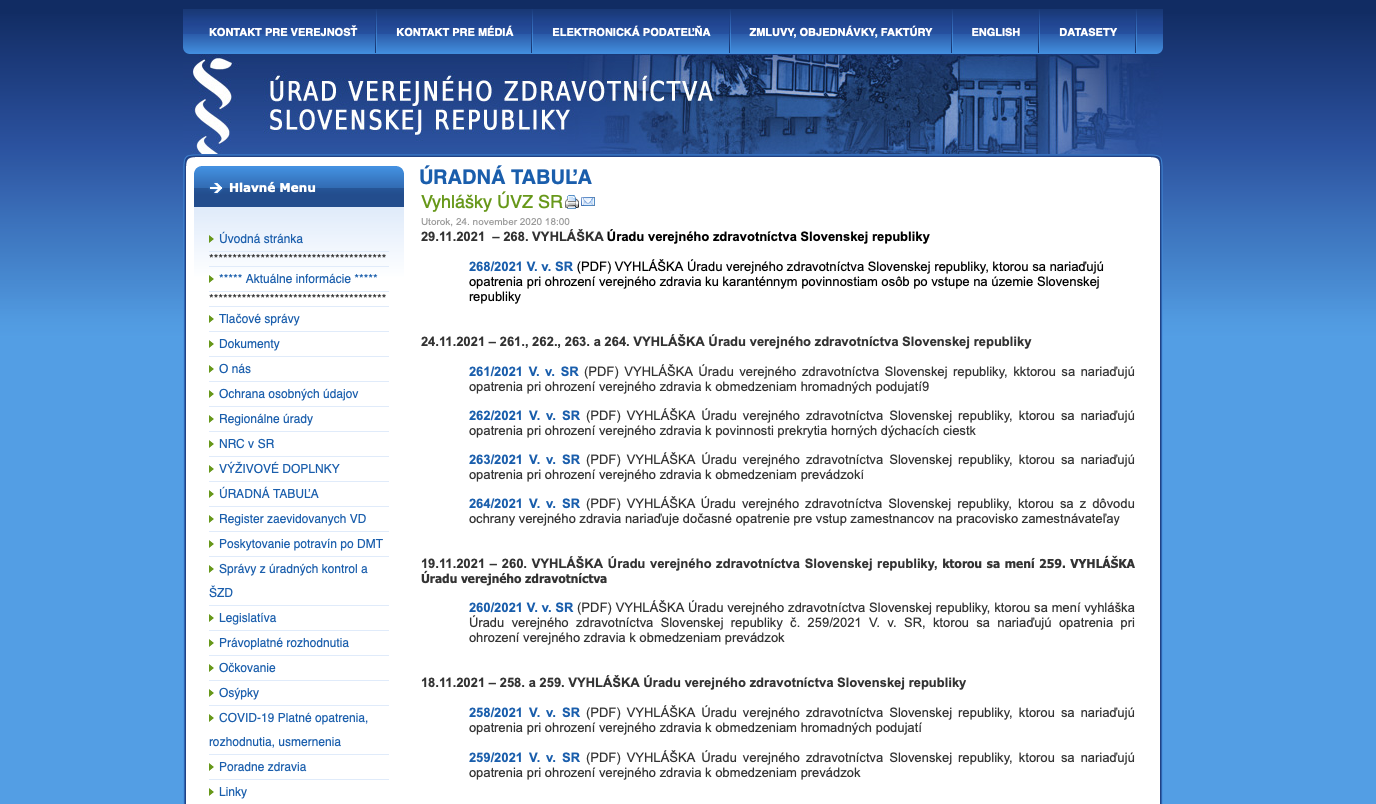This screenshot has width=1376, height=804.
Task: Open the 259/2021 V. v. SR PDF link
Action: point(524,758)
